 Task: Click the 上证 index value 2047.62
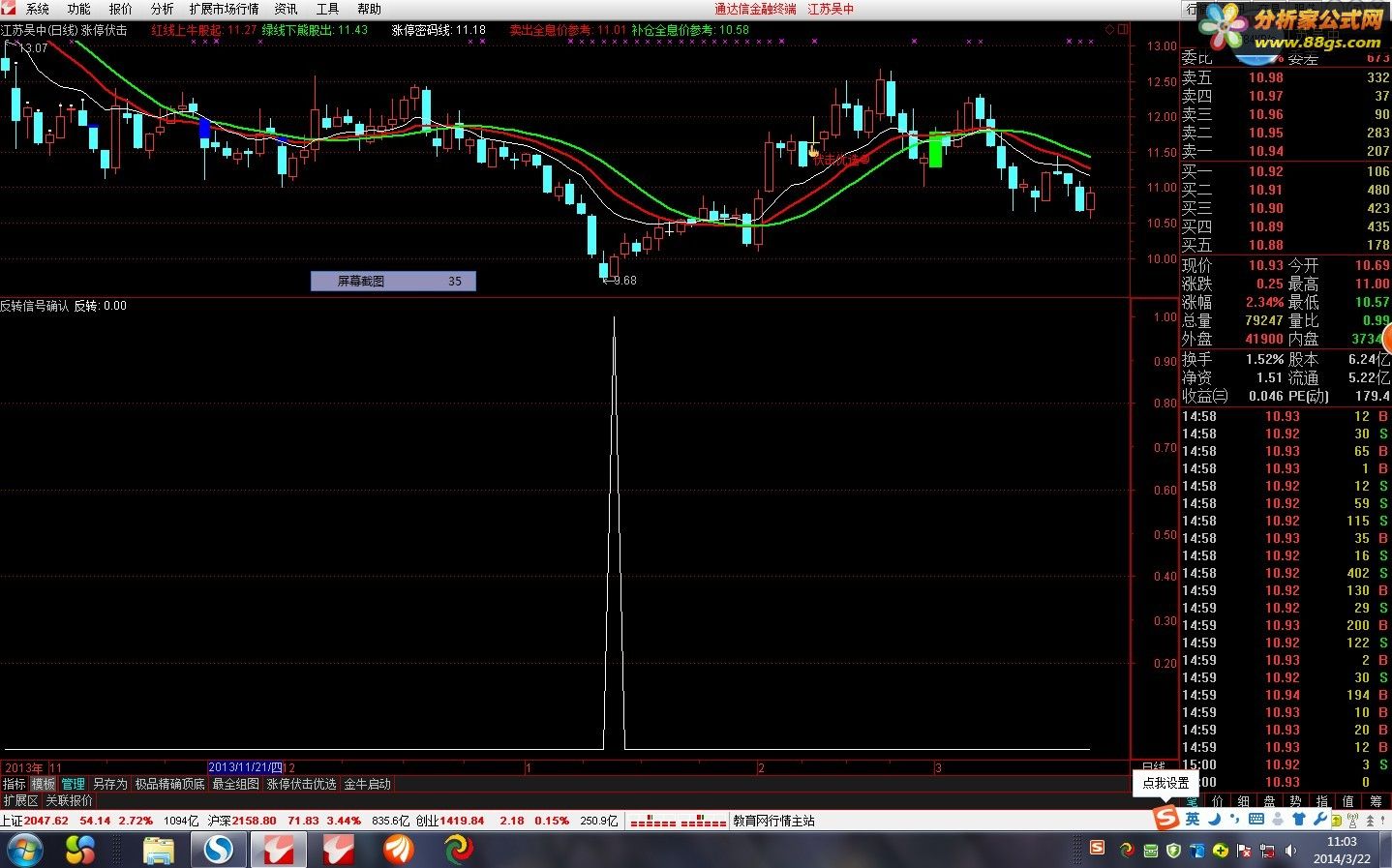click(x=46, y=821)
